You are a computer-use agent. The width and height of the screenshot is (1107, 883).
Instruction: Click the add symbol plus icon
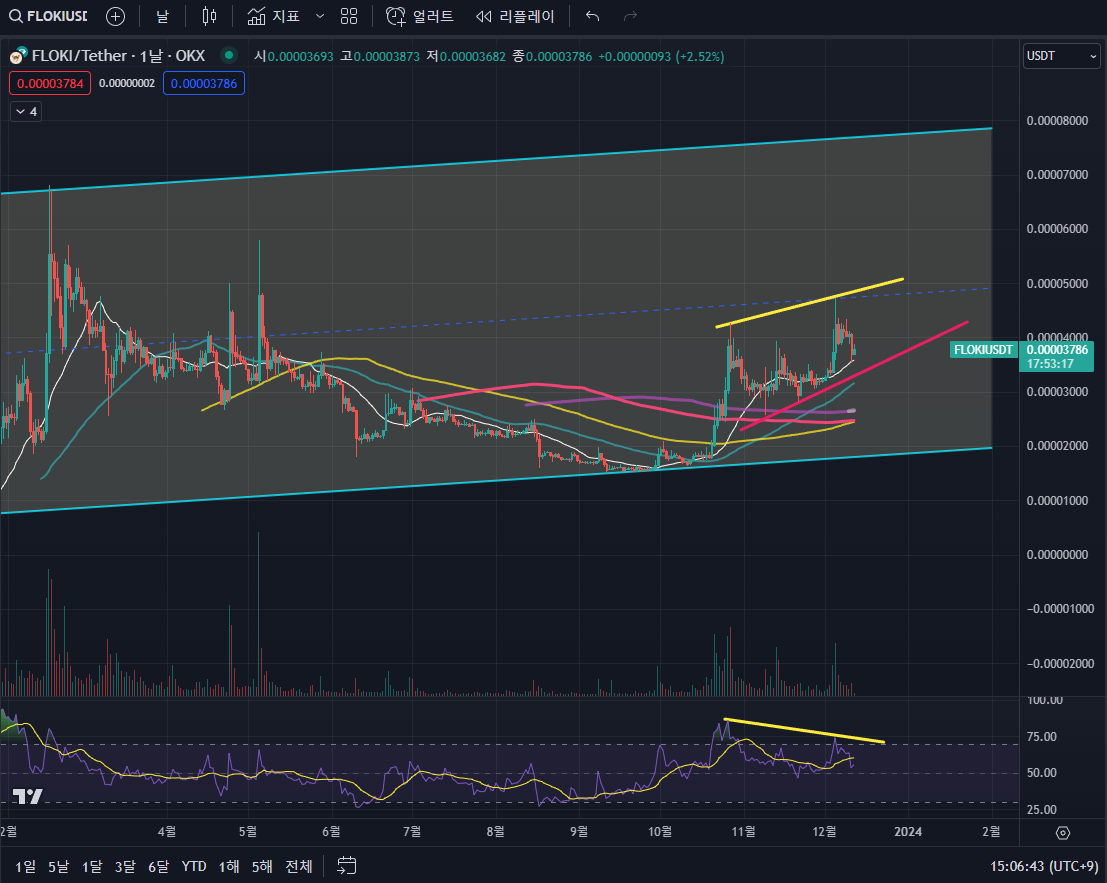click(116, 16)
